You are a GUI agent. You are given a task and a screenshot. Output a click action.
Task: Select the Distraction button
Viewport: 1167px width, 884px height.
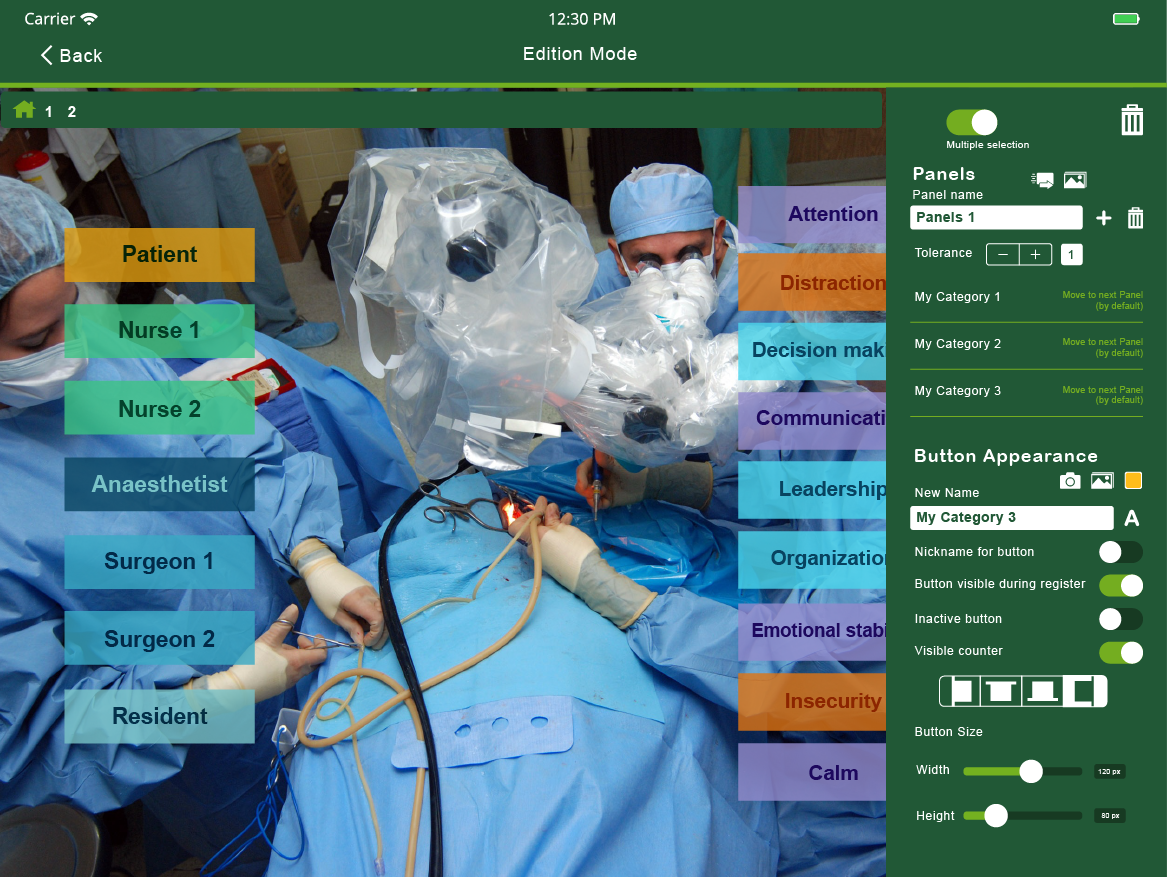click(x=812, y=282)
